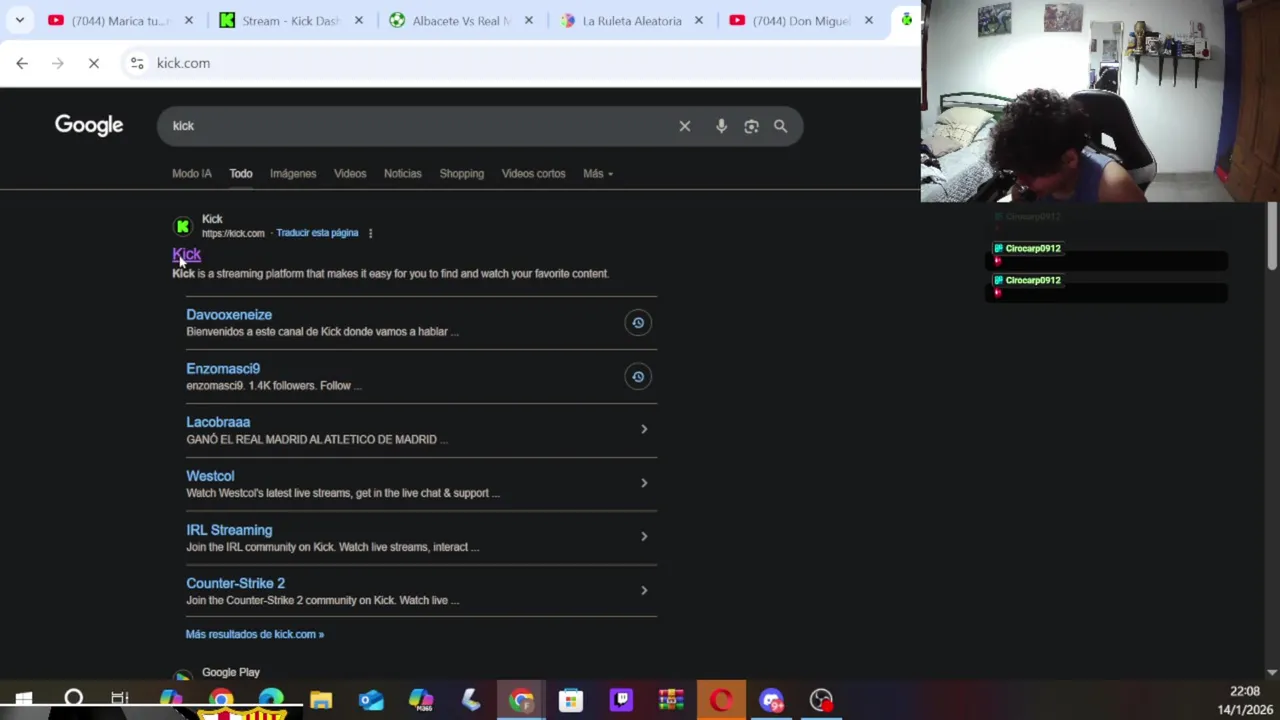1280x720 pixels.
Task: Clear the search query with the X
Action: click(685, 126)
